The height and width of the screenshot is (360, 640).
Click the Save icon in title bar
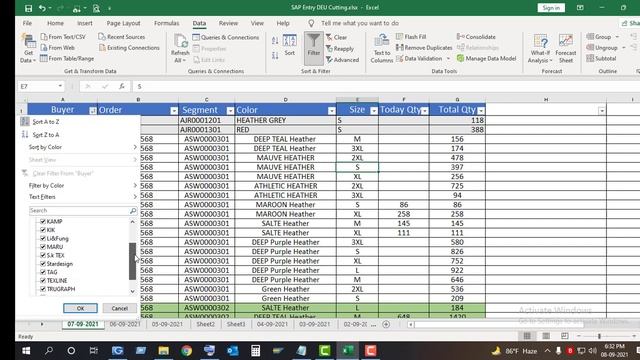28,8
